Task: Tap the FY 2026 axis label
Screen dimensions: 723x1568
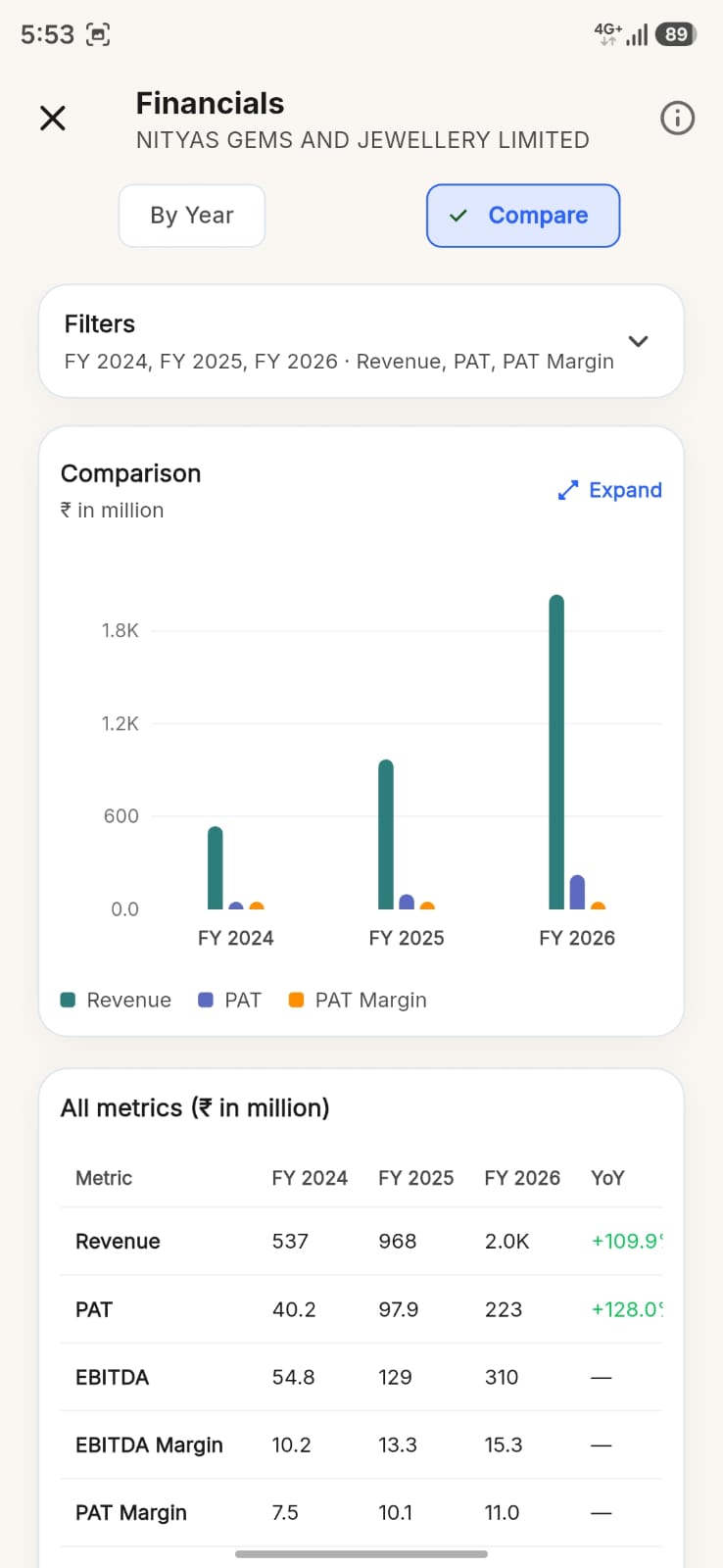Action: tap(577, 938)
